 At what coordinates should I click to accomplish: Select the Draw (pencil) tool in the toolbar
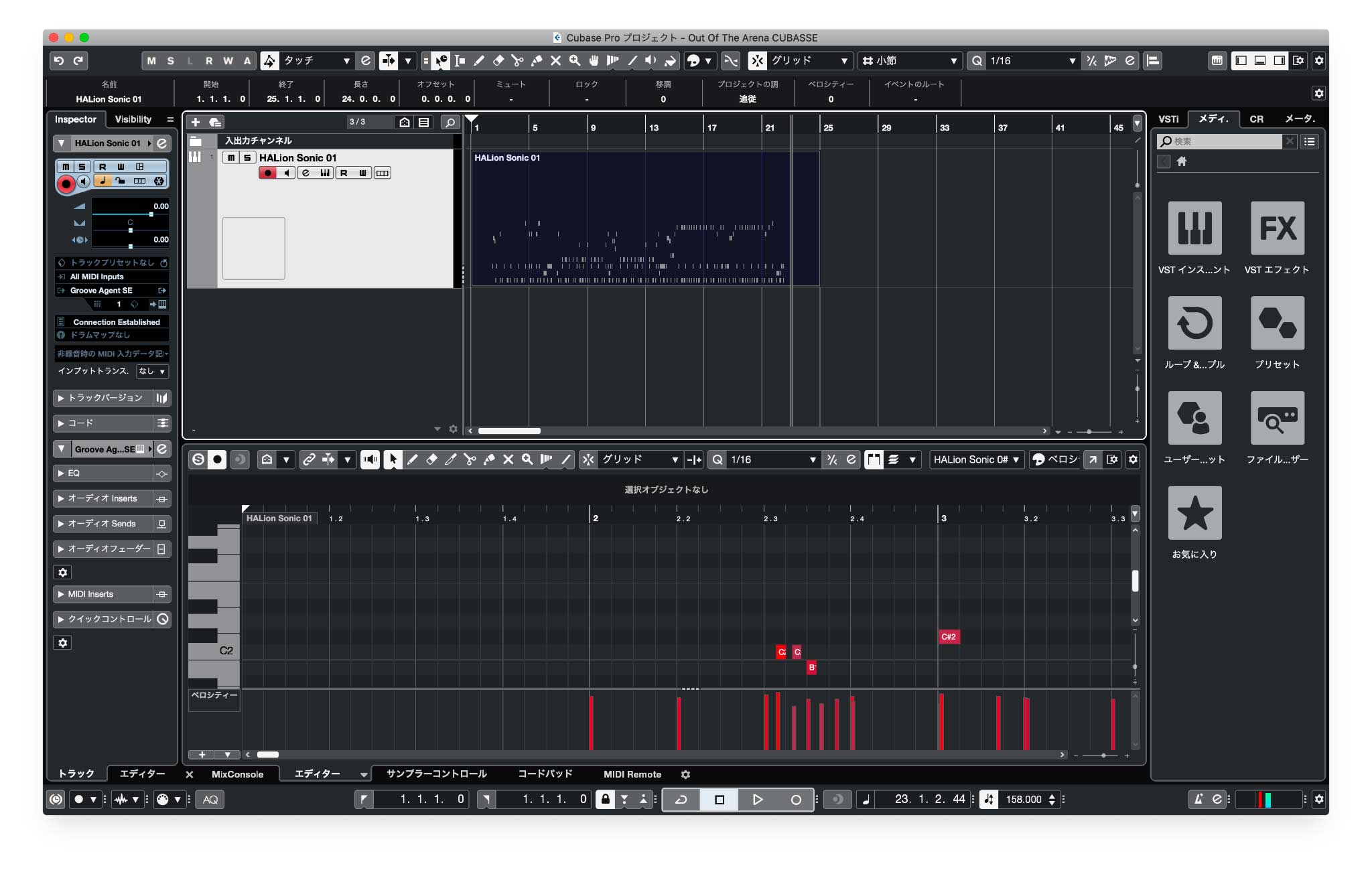coord(478,61)
